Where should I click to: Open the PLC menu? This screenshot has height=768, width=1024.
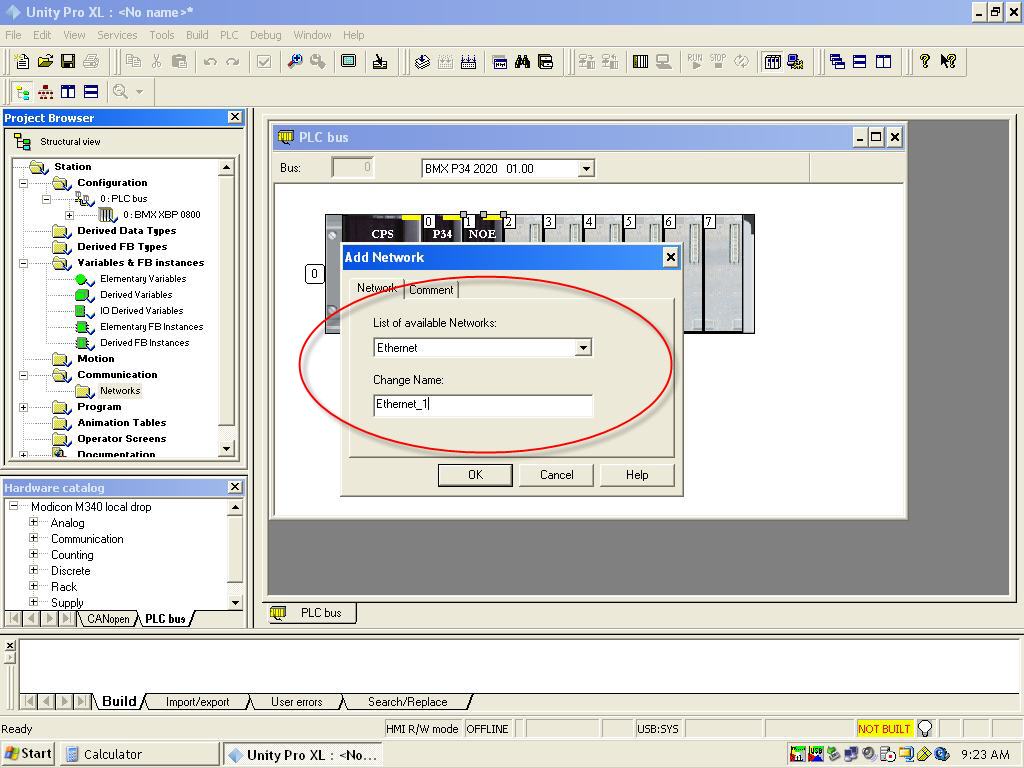tap(229, 35)
